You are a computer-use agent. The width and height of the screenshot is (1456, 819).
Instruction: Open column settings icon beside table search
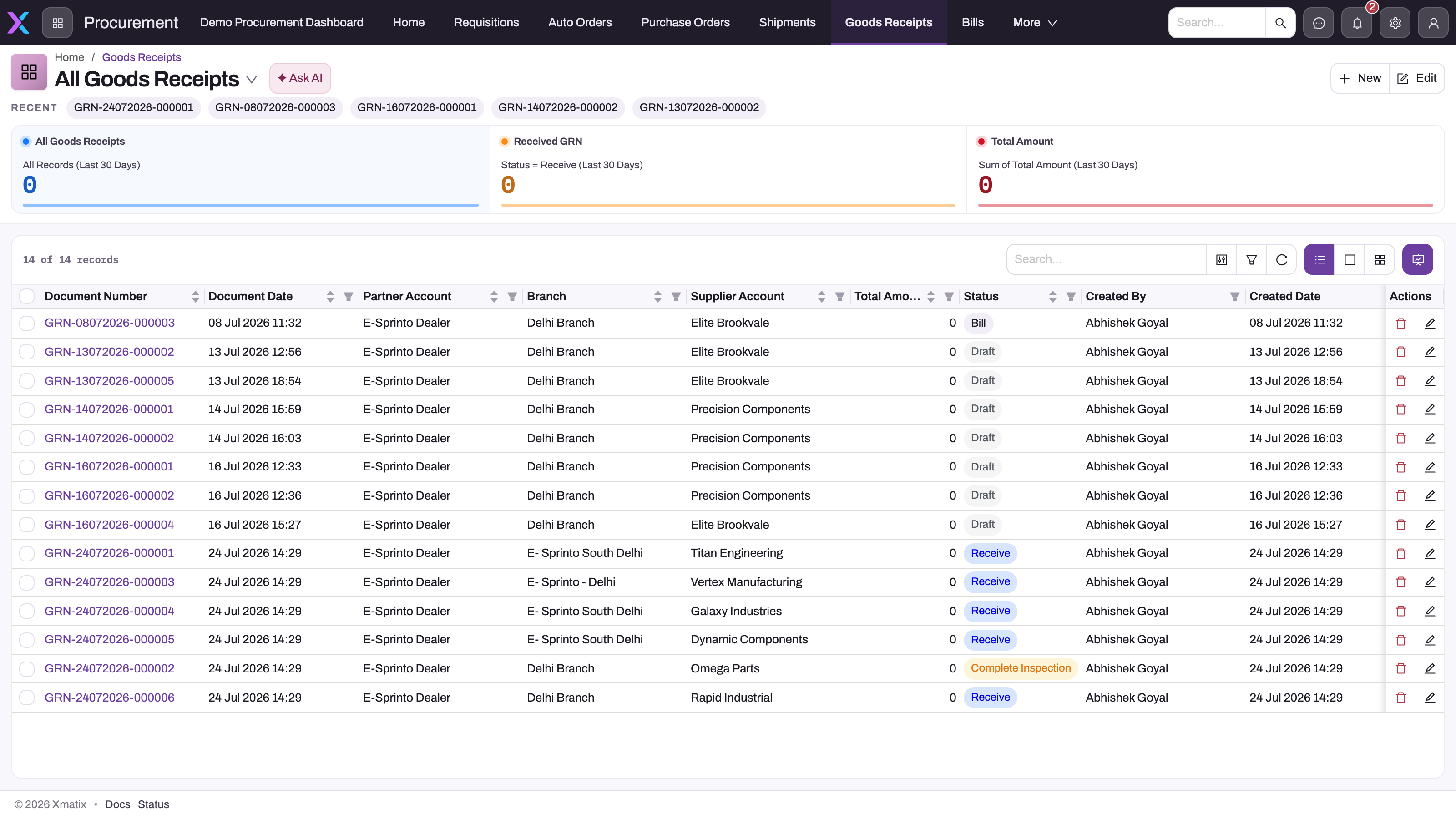pyautogui.click(x=1221, y=259)
